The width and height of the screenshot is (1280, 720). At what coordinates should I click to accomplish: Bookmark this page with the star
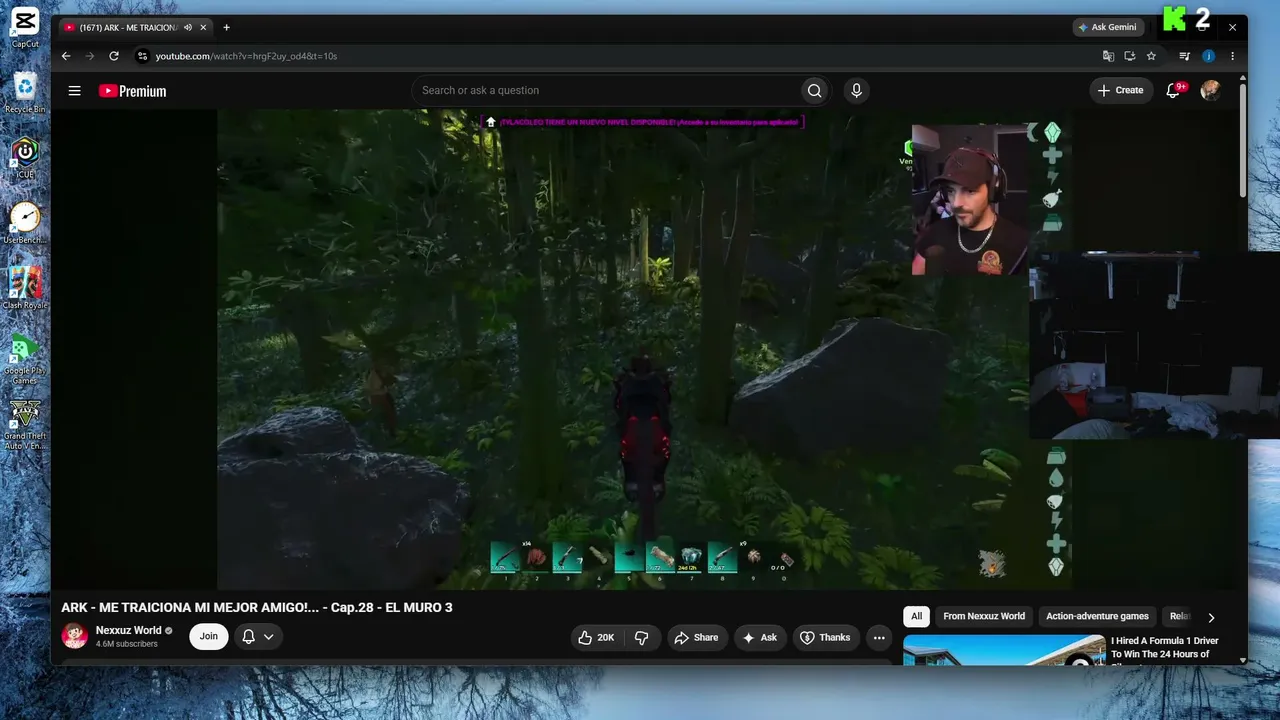(x=1151, y=56)
